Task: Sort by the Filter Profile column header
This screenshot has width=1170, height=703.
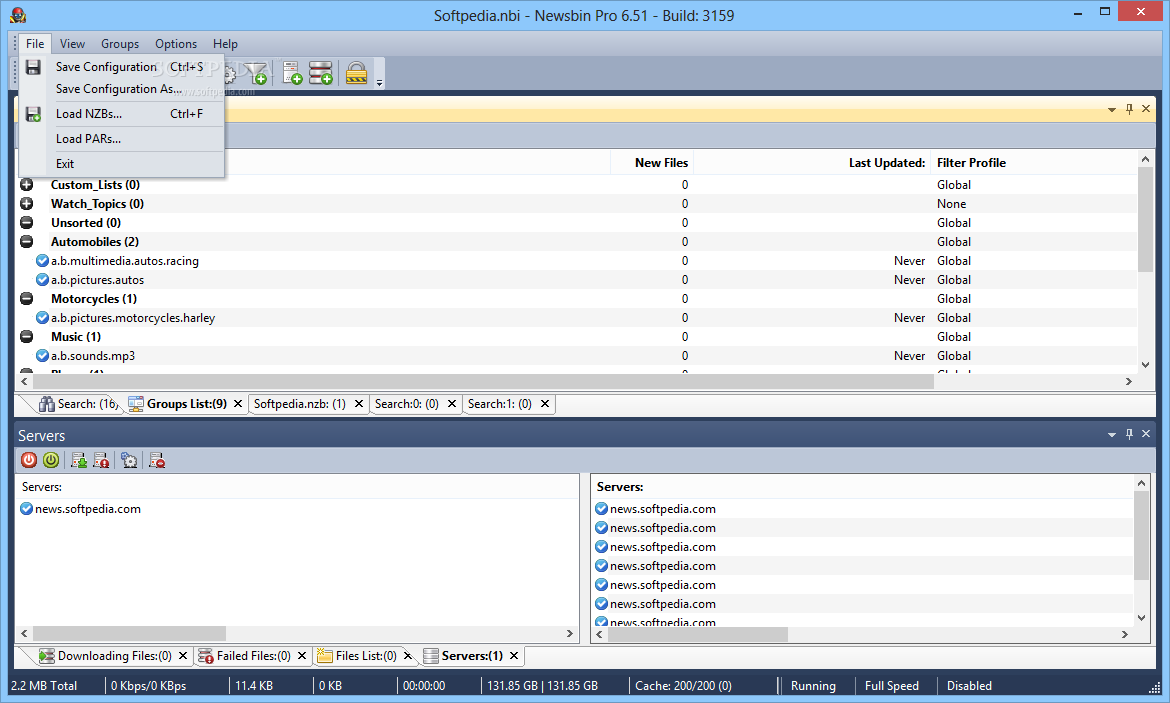Action: [x=971, y=163]
